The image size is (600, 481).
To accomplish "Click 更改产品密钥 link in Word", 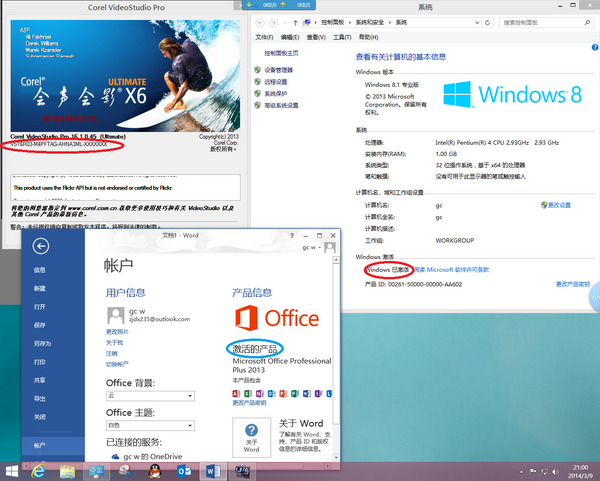I will [x=249, y=403].
